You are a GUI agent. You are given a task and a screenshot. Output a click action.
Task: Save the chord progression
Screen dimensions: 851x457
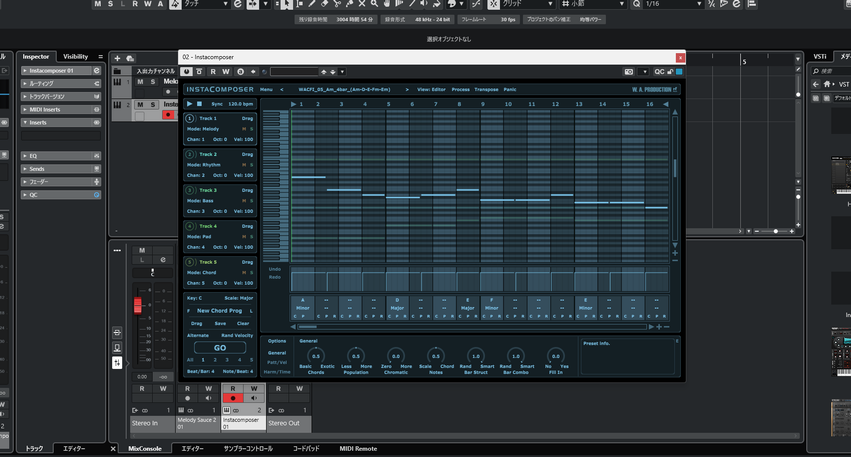[220, 323]
